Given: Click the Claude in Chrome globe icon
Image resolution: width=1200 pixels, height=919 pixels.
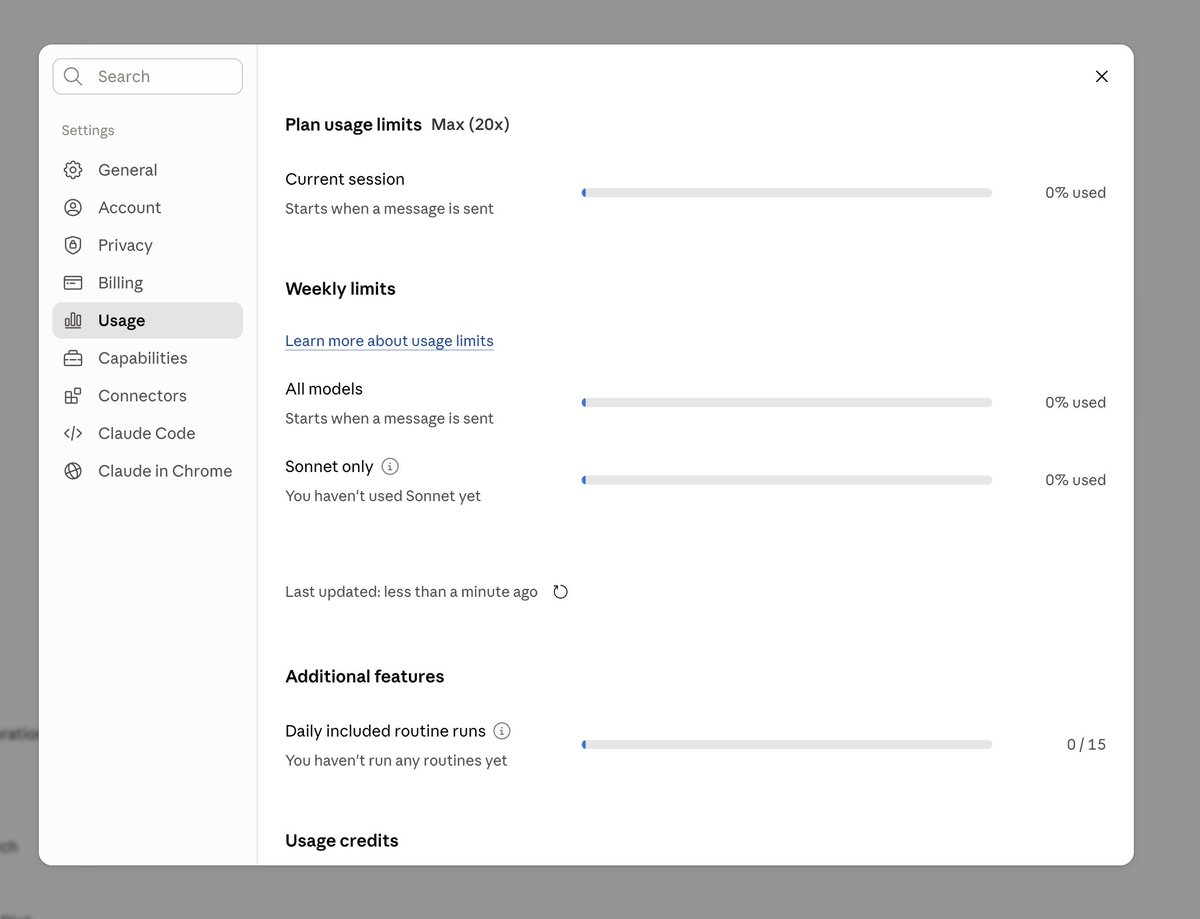Looking at the screenshot, I should (x=73, y=471).
